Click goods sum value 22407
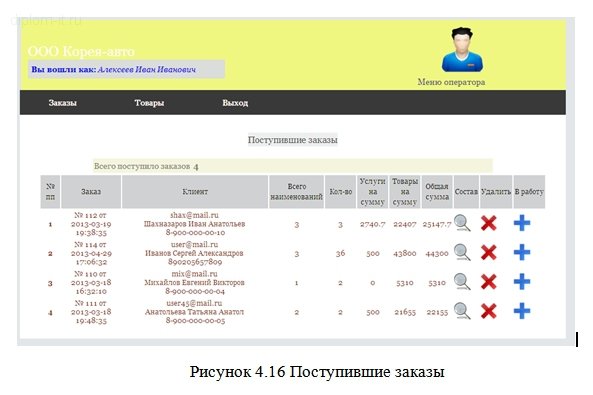The width and height of the screenshot is (593, 395). [405, 224]
